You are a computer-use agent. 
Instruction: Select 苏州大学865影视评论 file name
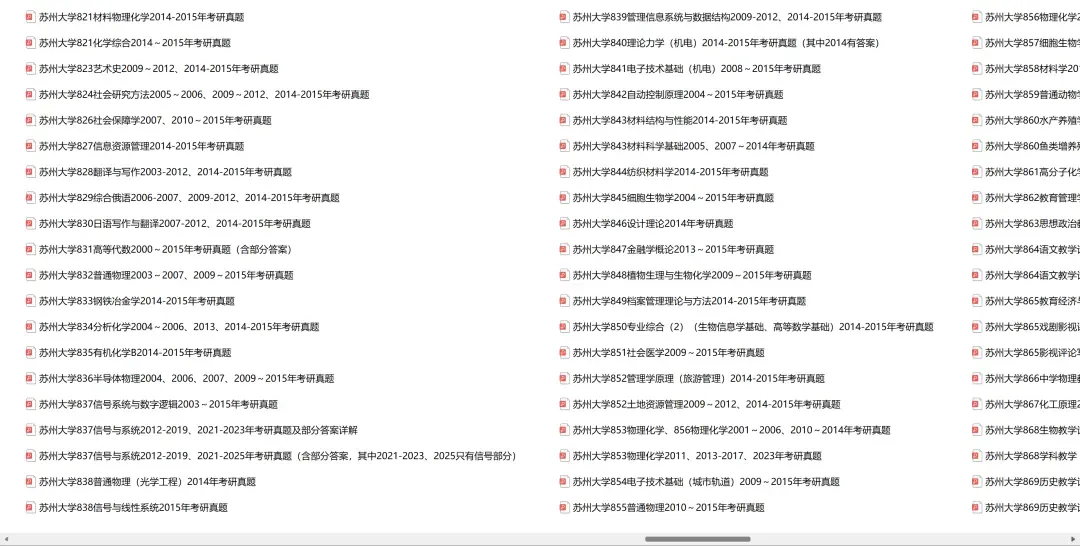[1032, 353]
